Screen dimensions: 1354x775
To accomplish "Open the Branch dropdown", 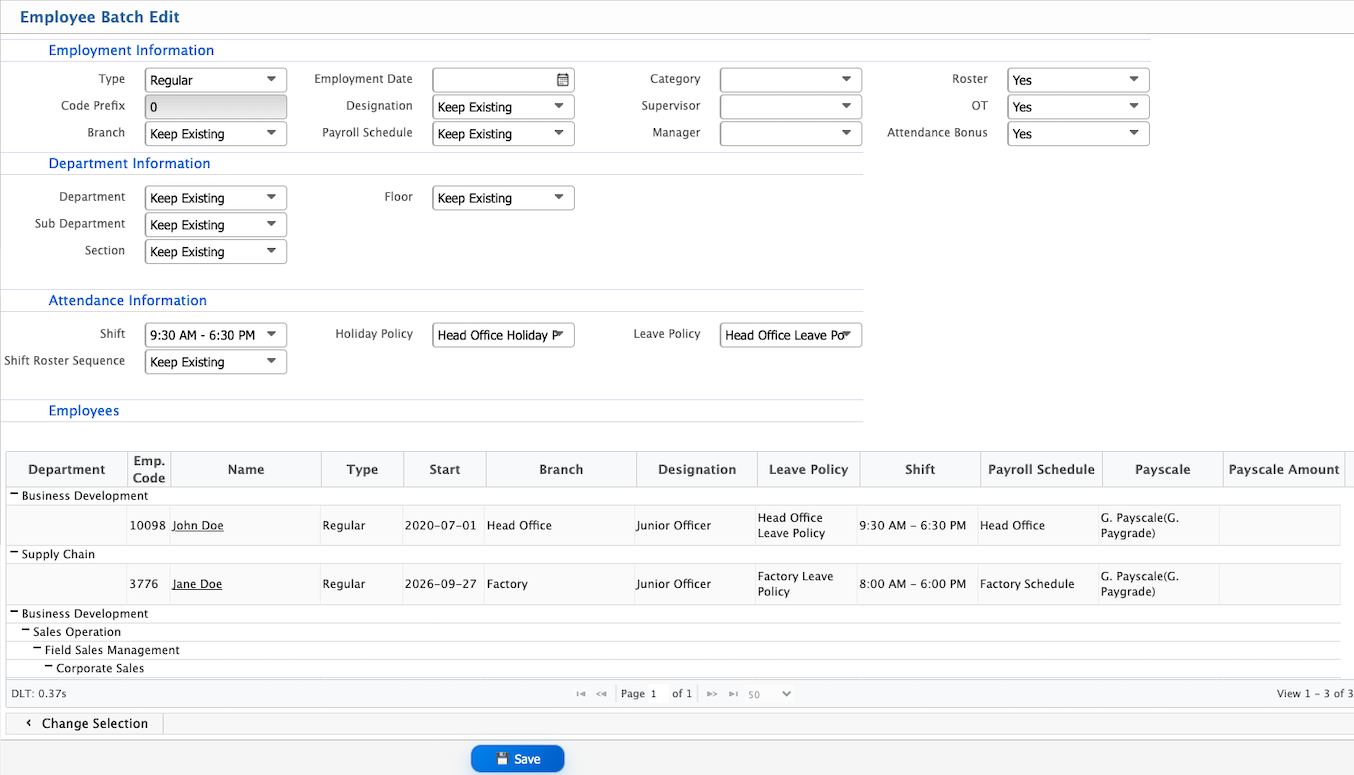I will 216,134.
